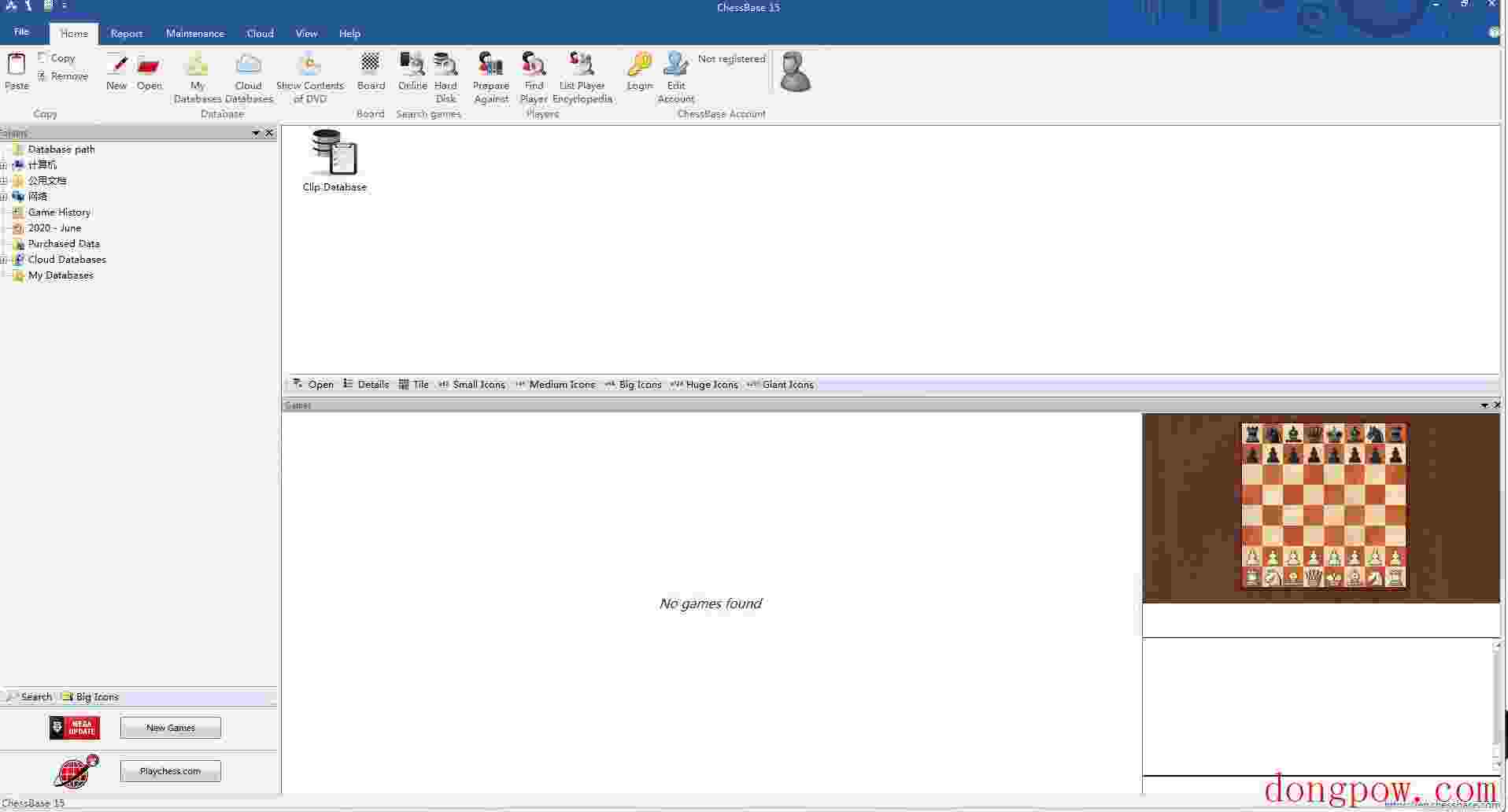The width and height of the screenshot is (1508, 812).
Task: Expand the Cloud Databases tree node
Action: click(x=4, y=260)
